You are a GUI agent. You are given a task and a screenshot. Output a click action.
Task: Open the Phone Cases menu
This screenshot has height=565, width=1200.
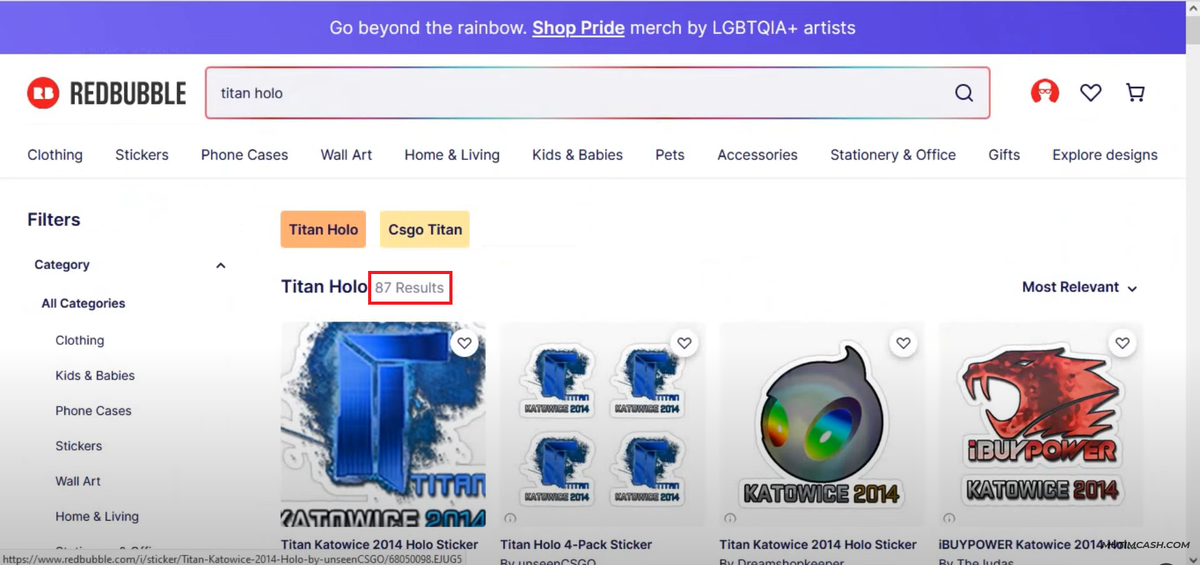[244, 155]
